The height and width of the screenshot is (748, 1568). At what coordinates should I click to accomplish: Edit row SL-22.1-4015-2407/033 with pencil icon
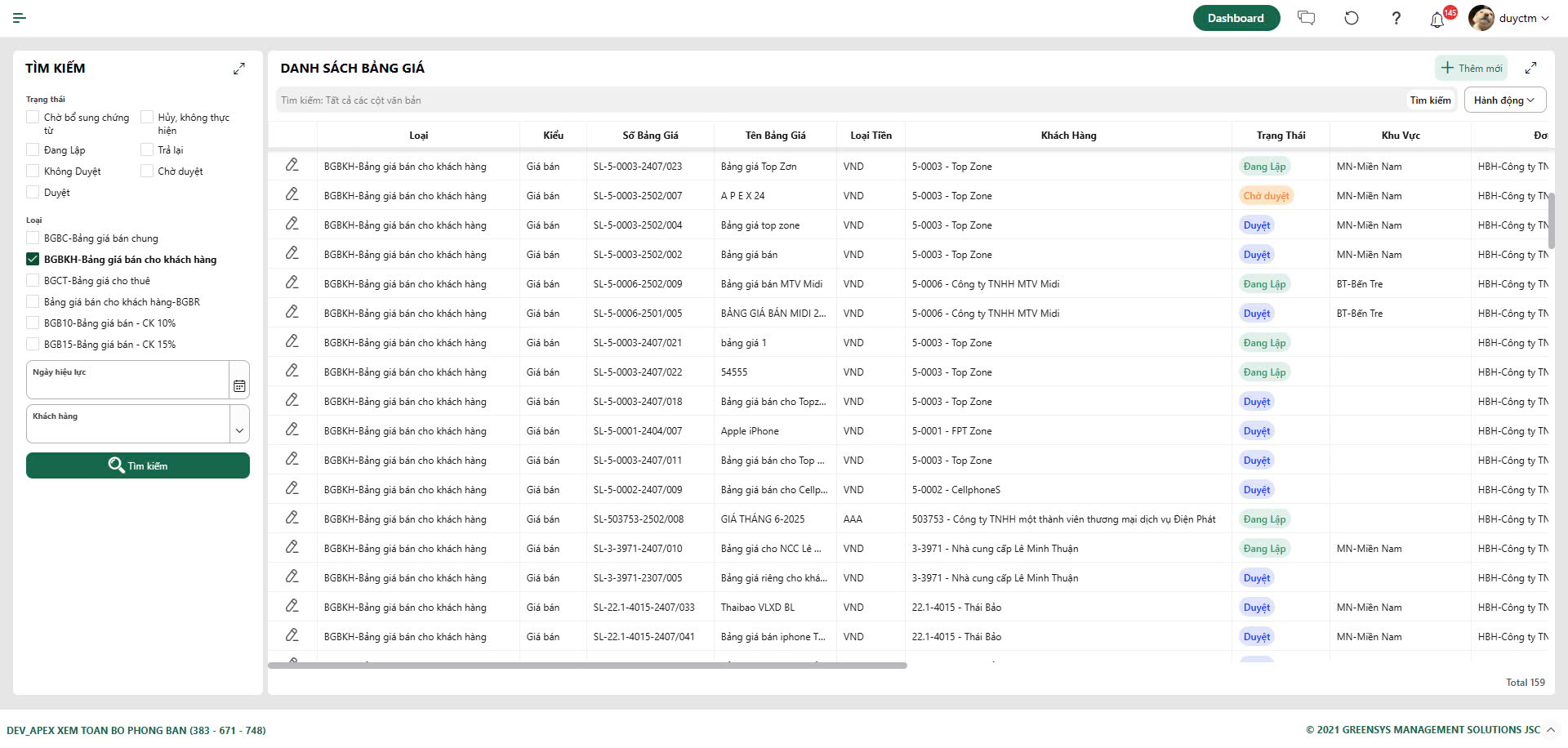coord(292,606)
